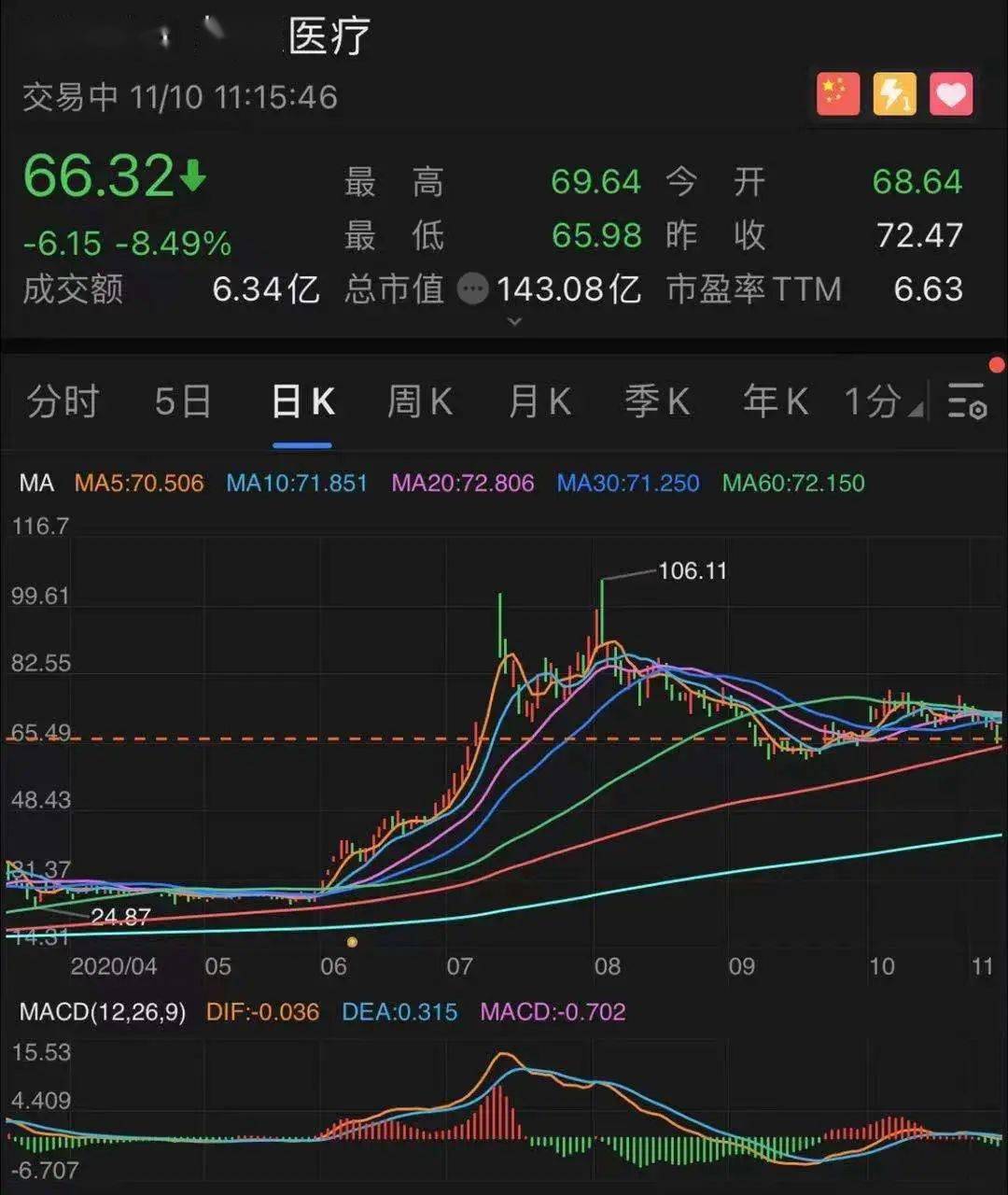The width and height of the screenshot is (1008, 1195).
Task: Tap the MA10:71.851 value
Action: click(x=297, y=483)
